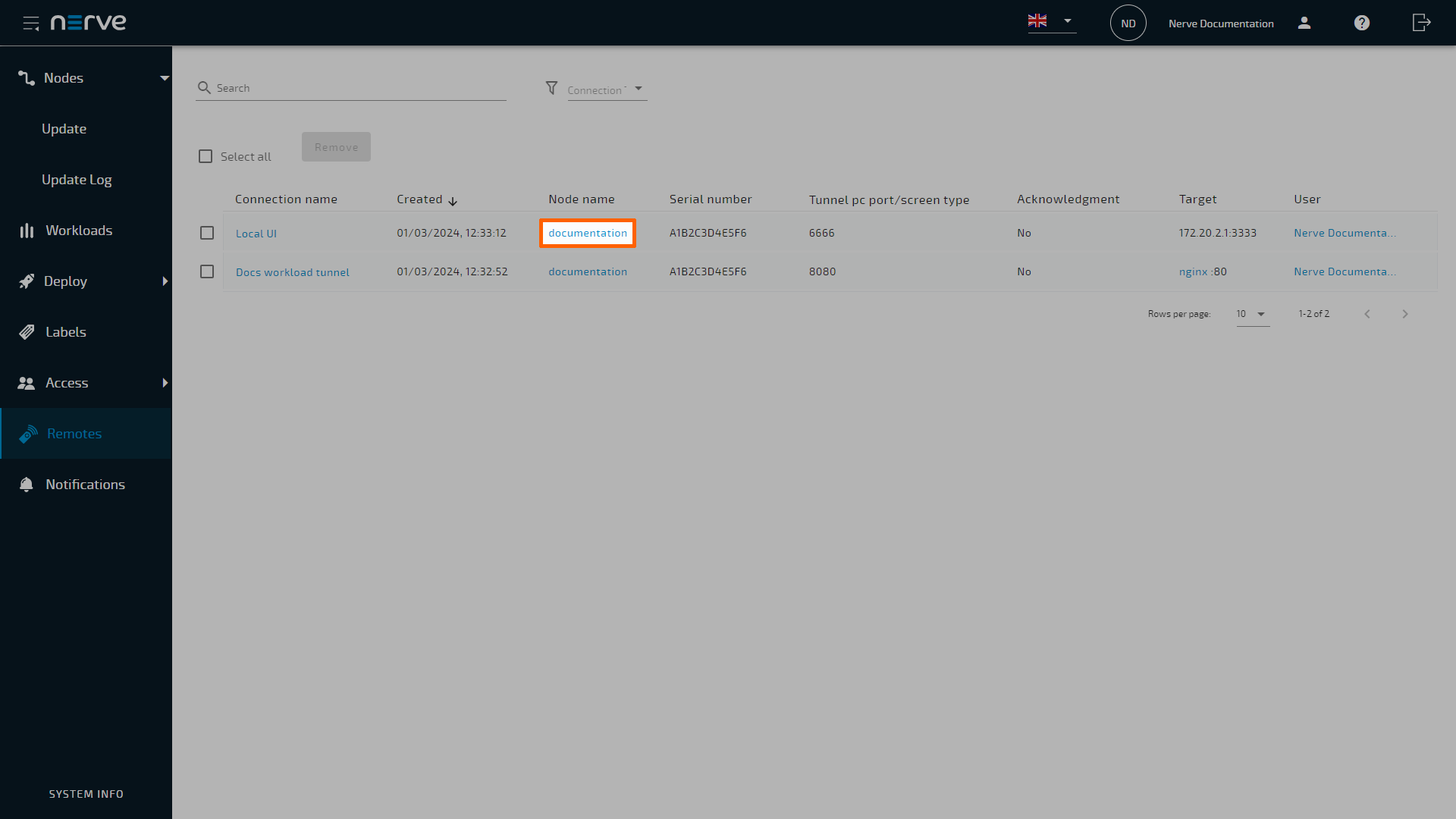Image resolution: width=1456 pixels, height=819 pixels.
Task: Click the hamburger menu icon top-left
Action: point(31,22)
